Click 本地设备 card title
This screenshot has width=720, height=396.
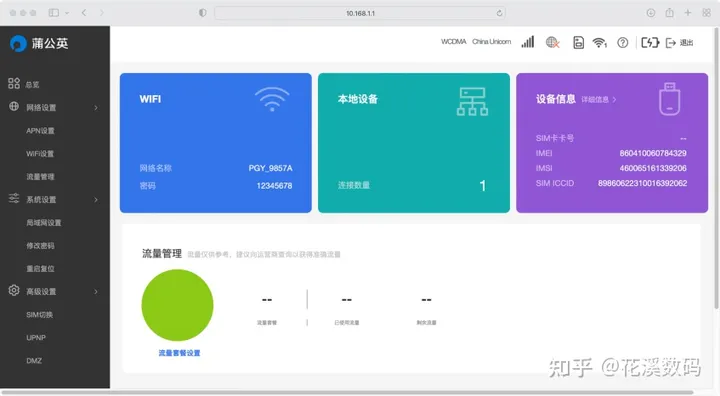click(x=358, y=99)
